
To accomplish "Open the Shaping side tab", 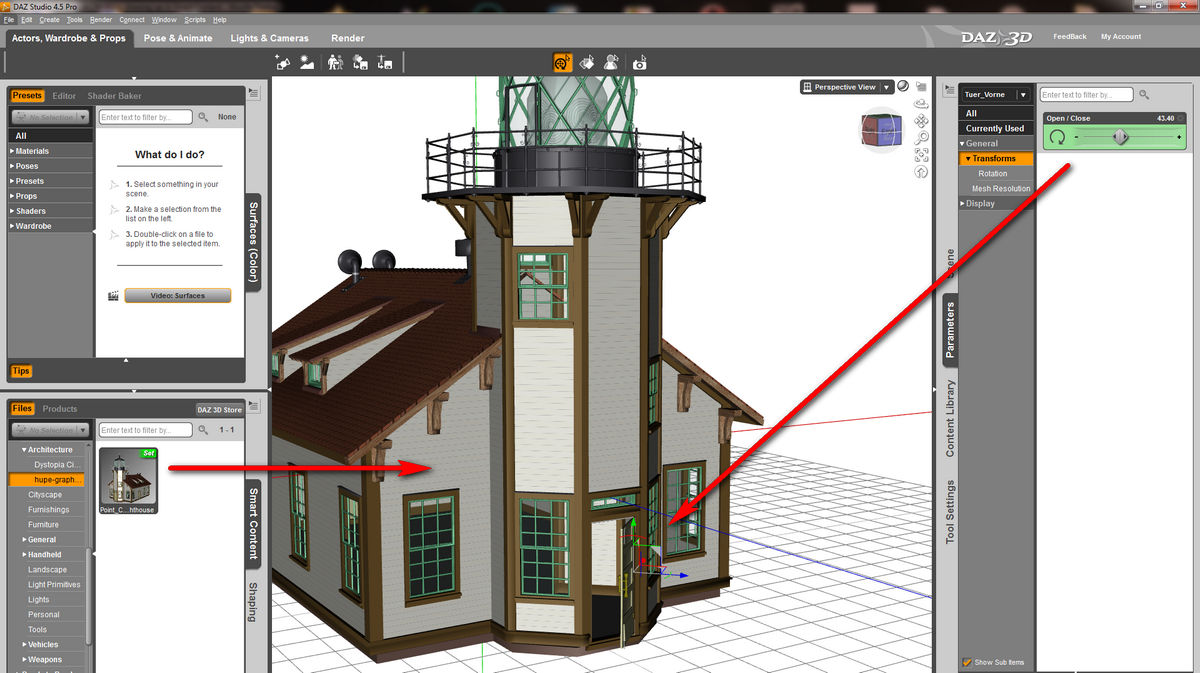I will tap(253, 602).
